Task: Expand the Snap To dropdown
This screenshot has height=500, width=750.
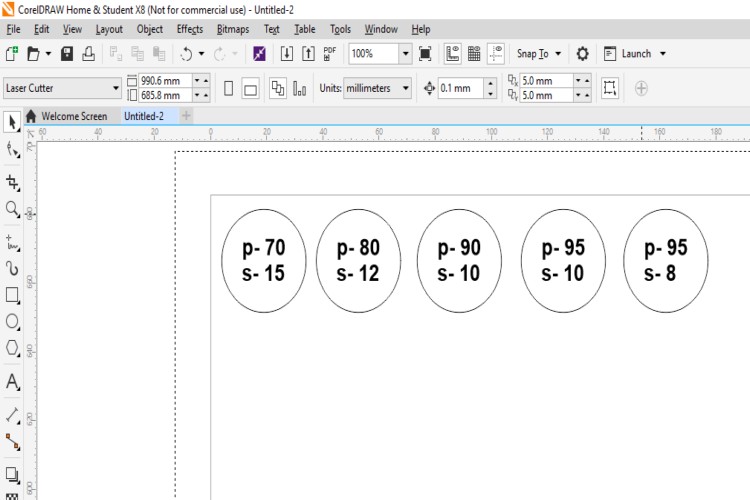Action: point(558,54)
